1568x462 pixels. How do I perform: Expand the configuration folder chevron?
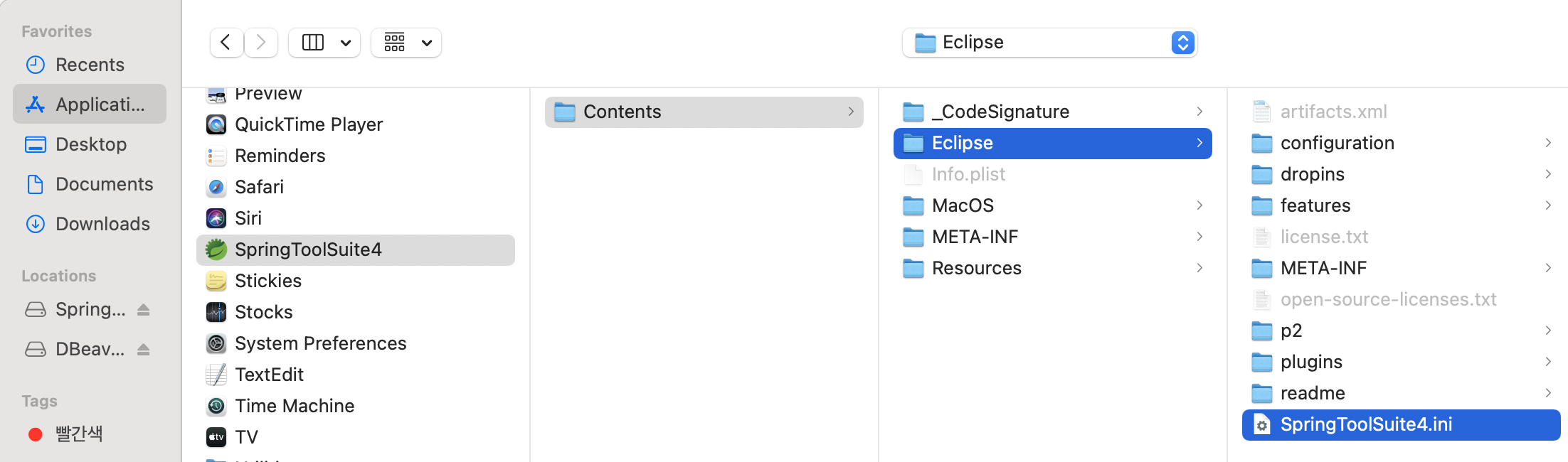coord(1548,143)
